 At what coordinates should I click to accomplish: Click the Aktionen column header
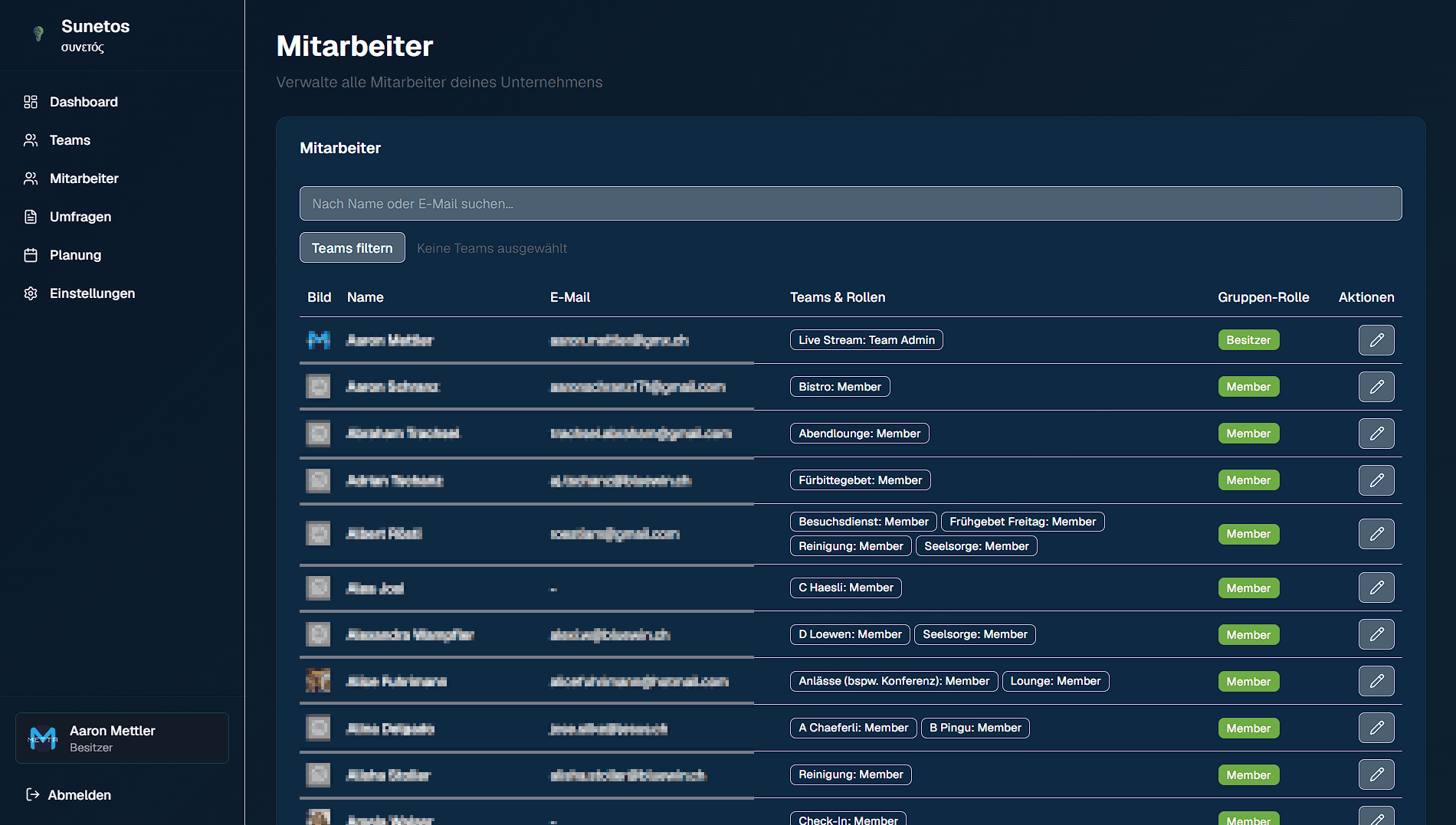[1366, 297]
